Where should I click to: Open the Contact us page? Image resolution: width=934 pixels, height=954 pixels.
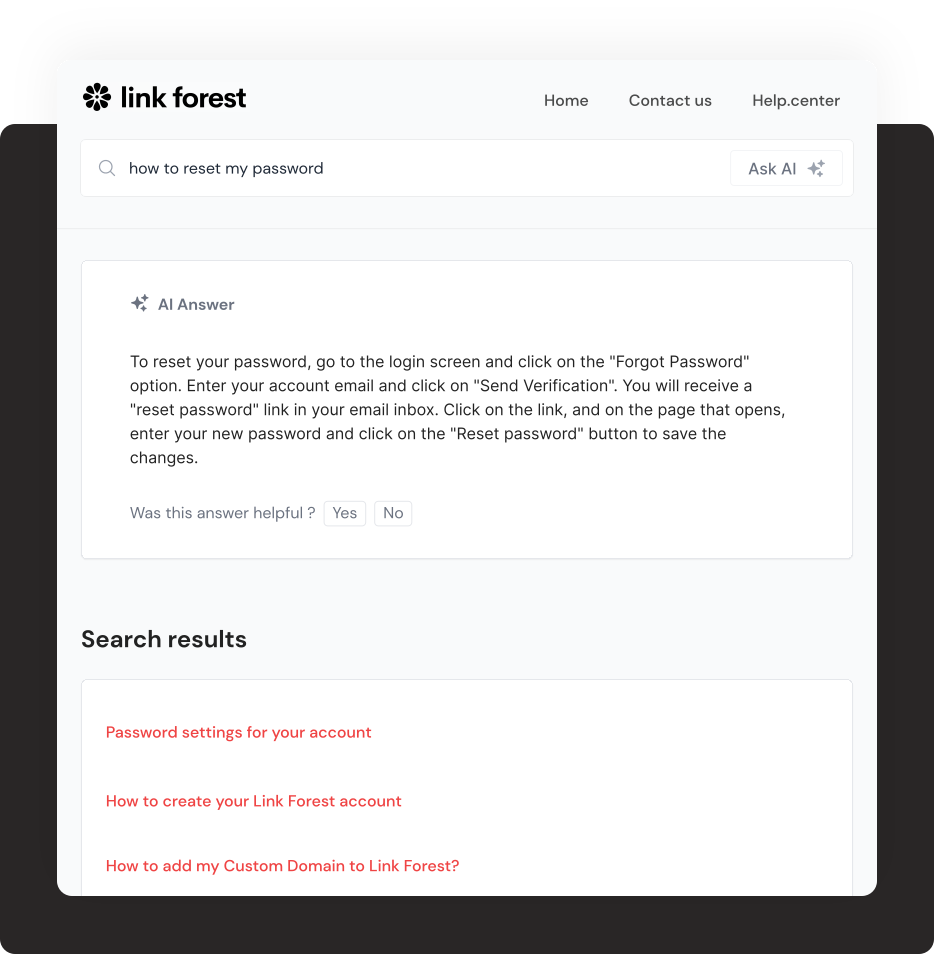670,100
